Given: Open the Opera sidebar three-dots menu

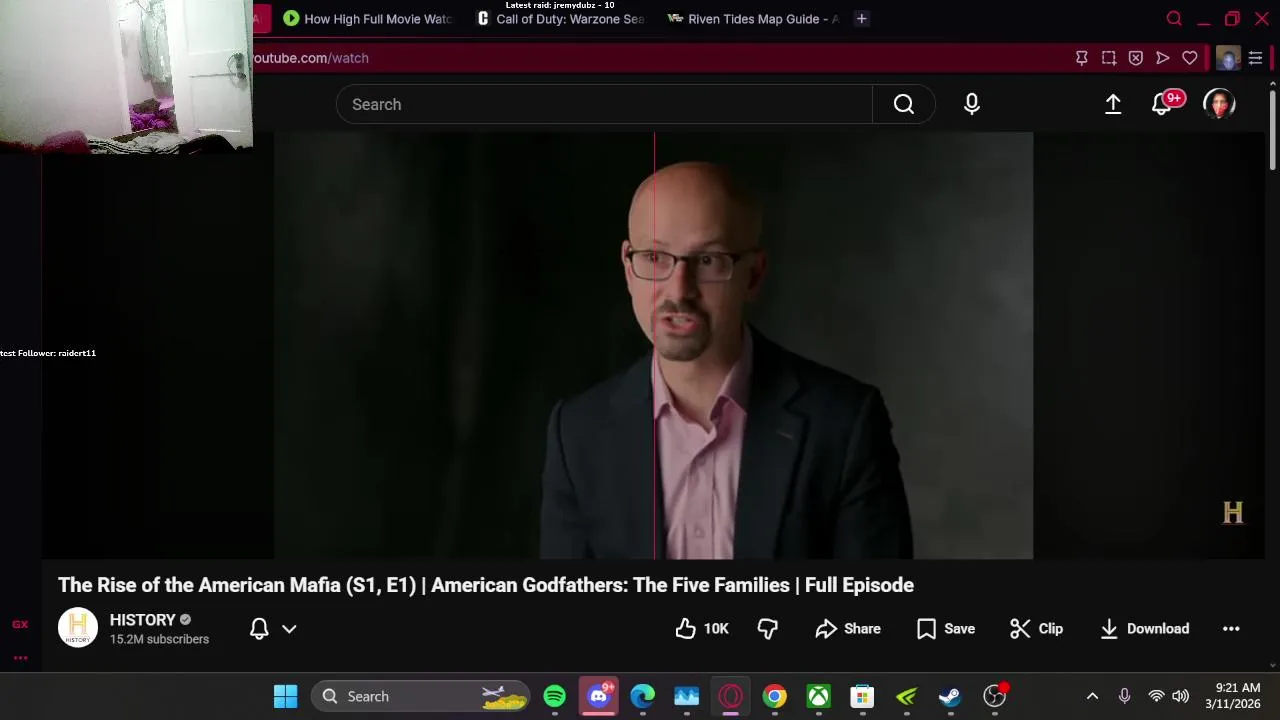Looking at the screenshot, I should pos(20,657).
